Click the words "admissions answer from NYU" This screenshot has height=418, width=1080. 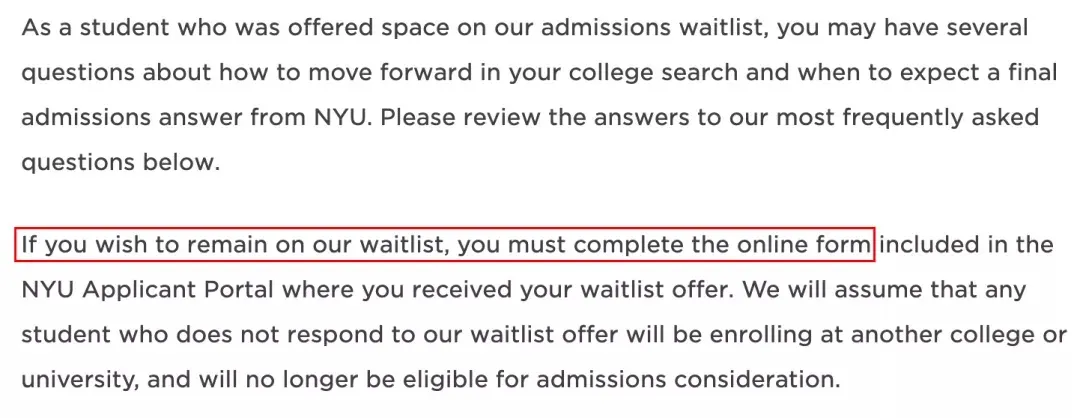196,118
